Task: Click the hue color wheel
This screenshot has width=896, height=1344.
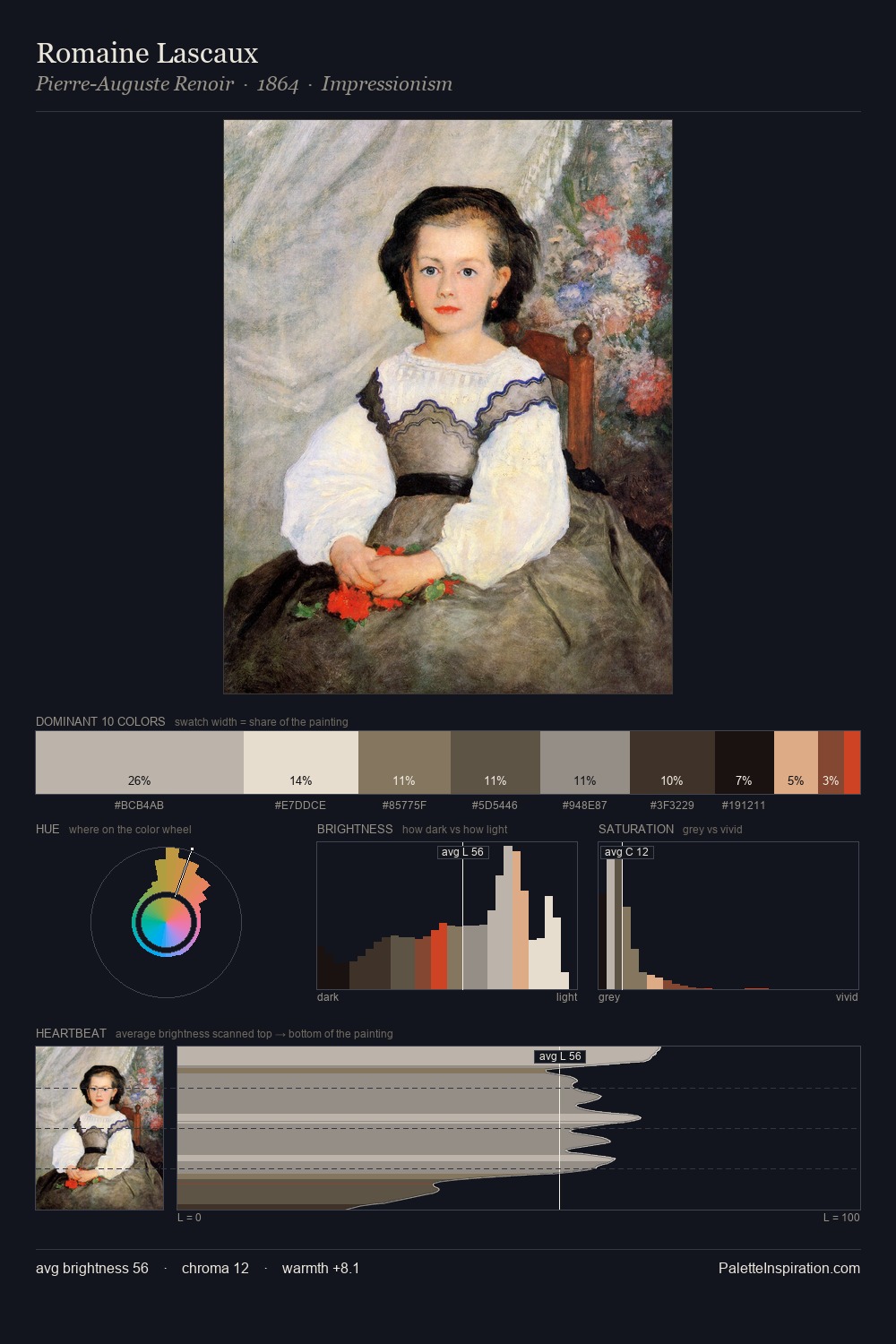Action: click(166, 922)
